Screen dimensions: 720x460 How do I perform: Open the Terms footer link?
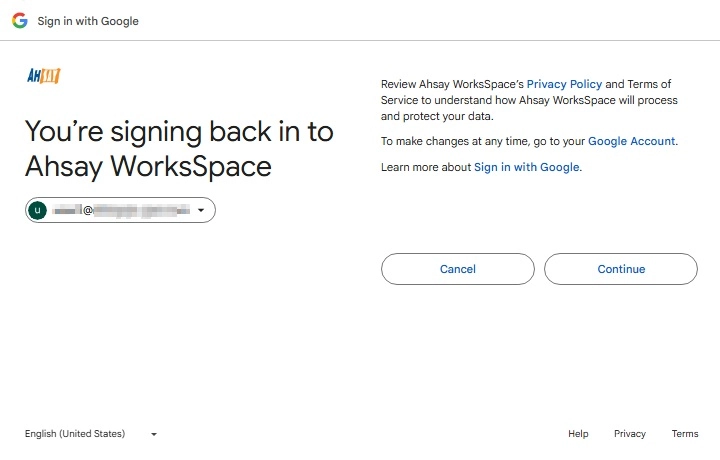[x=685, y=434]
